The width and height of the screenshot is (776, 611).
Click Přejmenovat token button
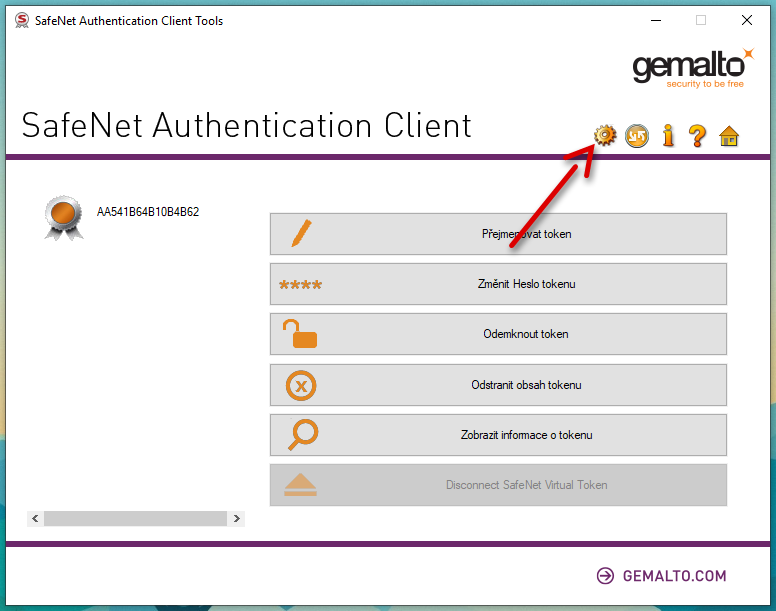coord(498,234)
